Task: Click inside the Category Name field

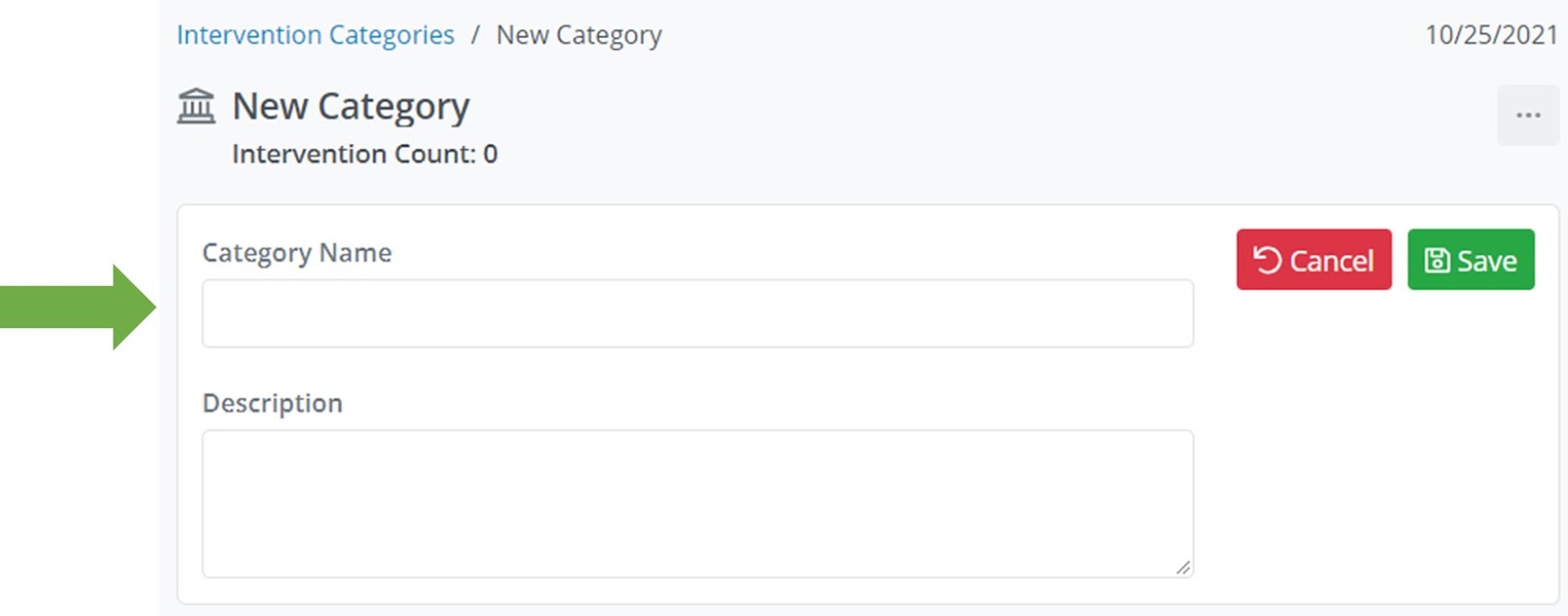Action: pos(697,313)
